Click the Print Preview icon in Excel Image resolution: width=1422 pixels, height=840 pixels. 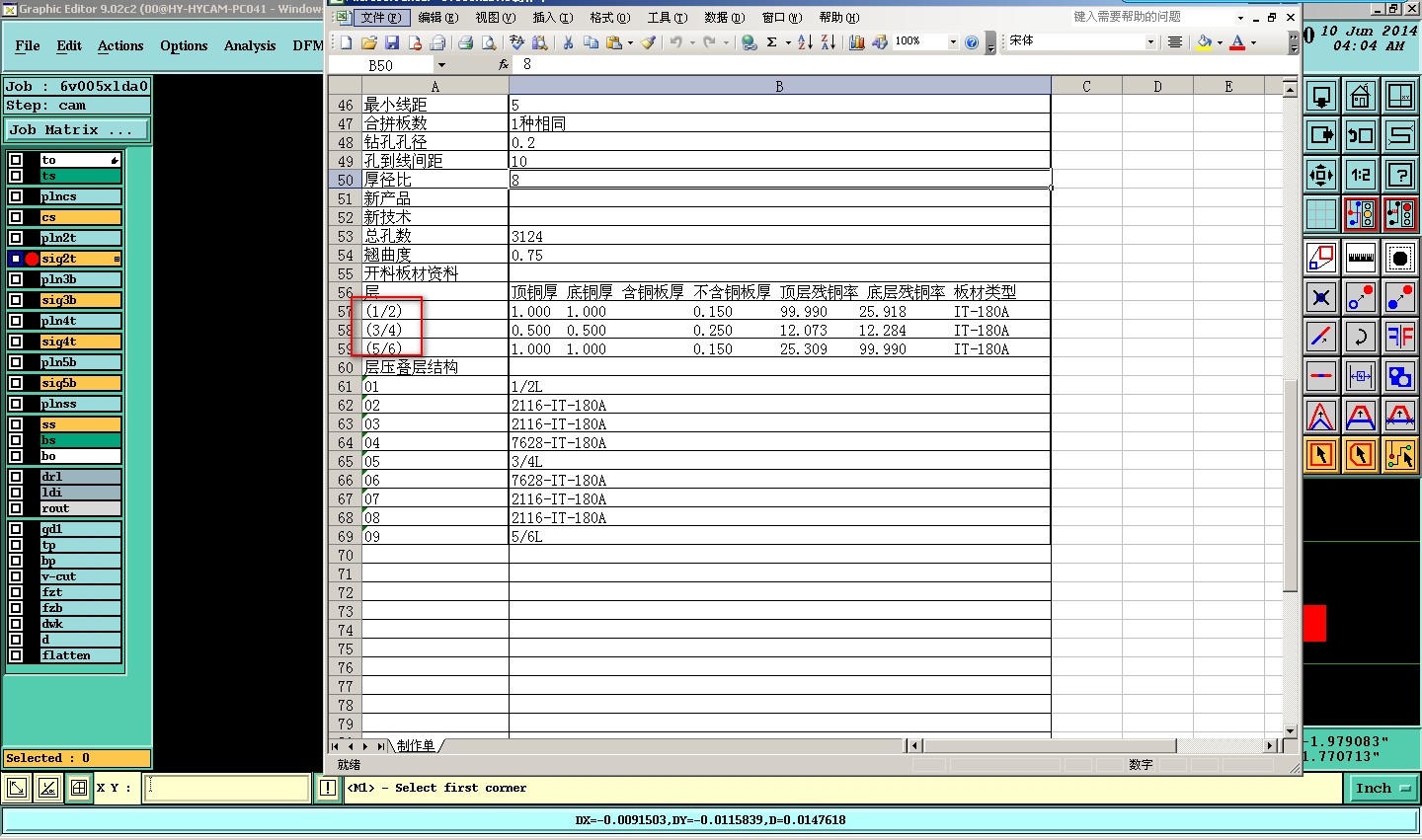click(x=488, y=42)
